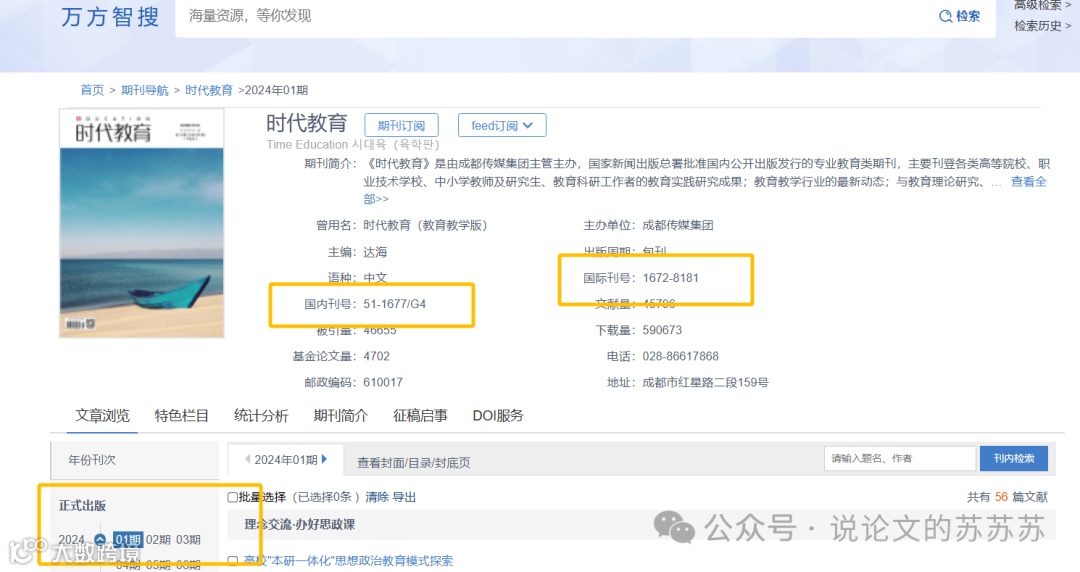Switch to the 特色栏目 tab

click(181, 416)
